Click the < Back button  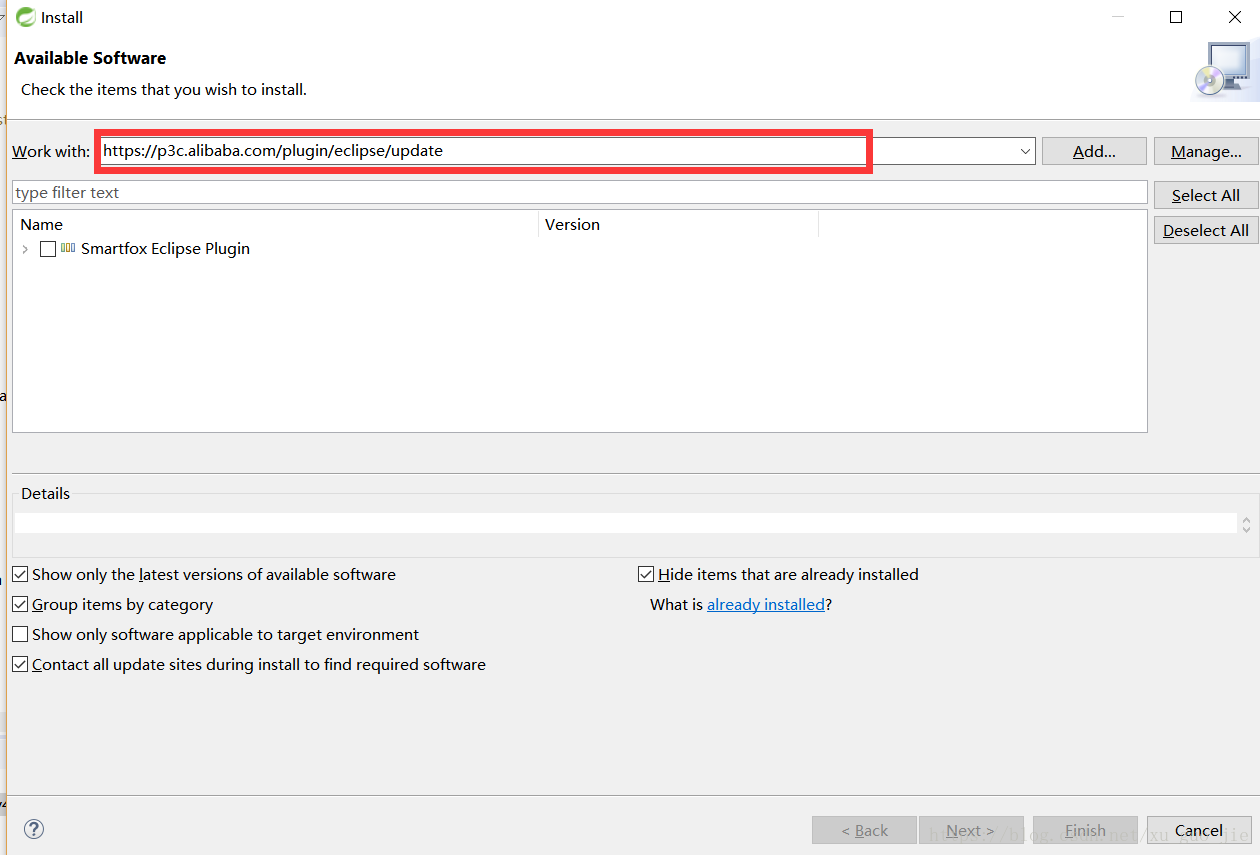(x=864, y=830)
